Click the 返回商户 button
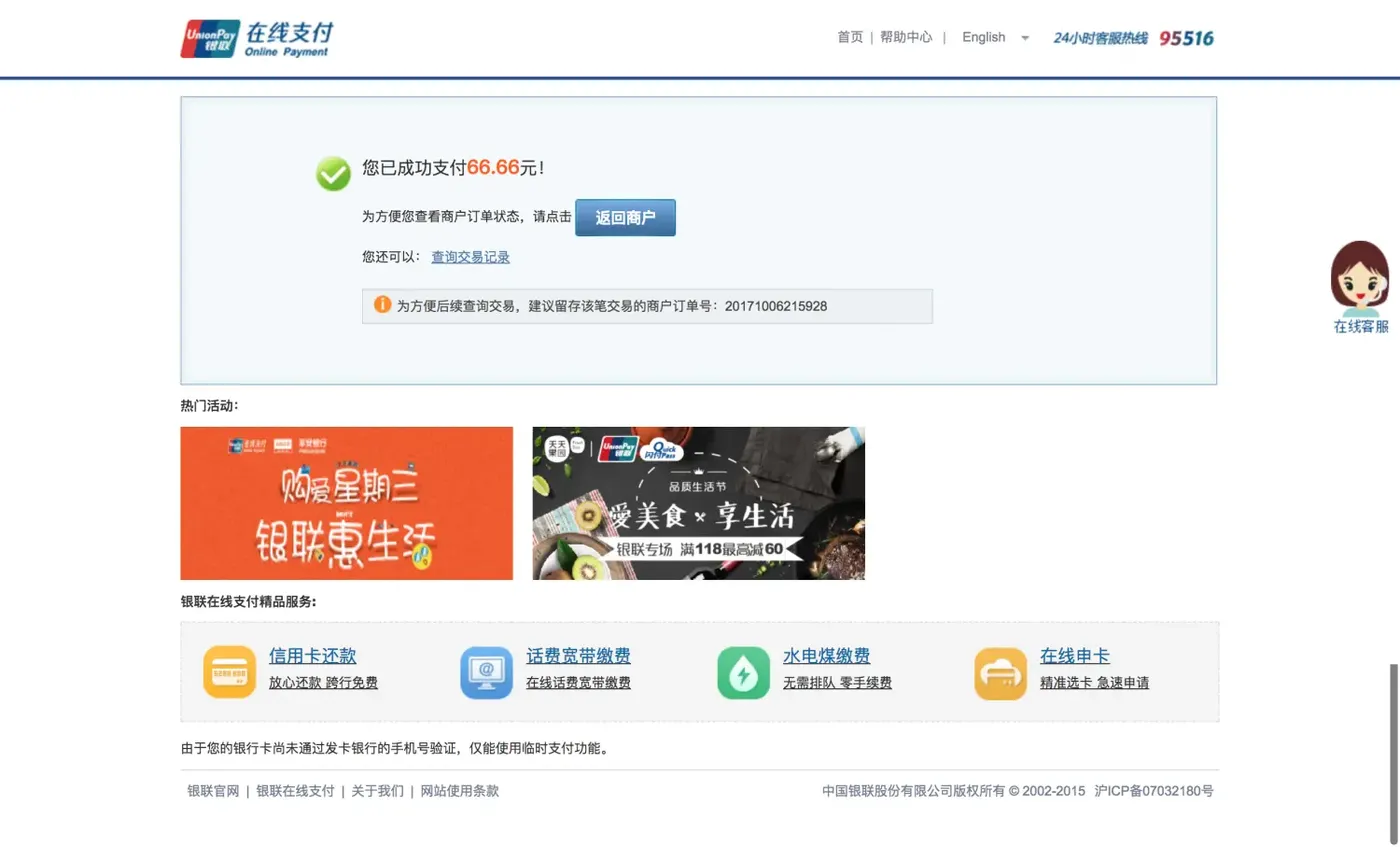The height and width of the screenshot is (847, 1400). pyautogui.click(x=625, y=217)
